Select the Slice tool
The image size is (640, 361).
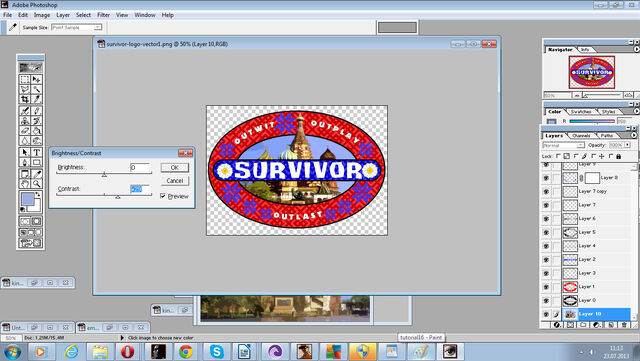36,99
